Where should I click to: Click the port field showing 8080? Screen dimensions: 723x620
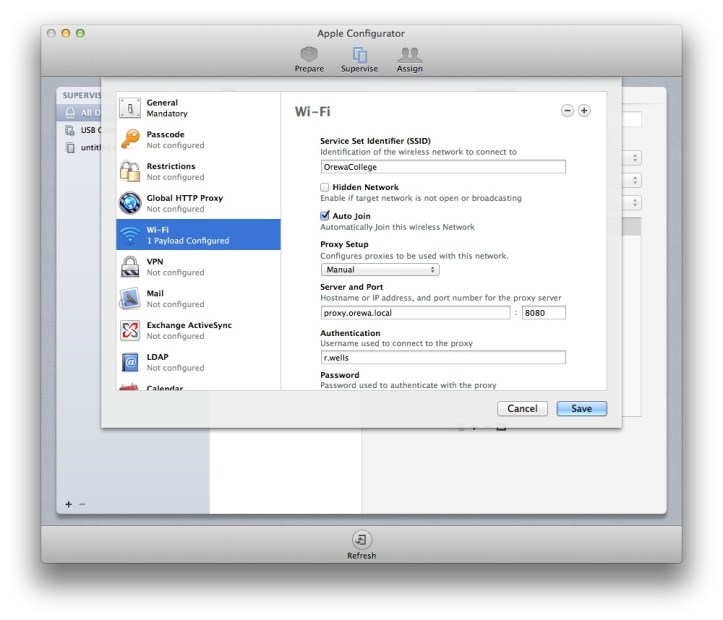544,313
